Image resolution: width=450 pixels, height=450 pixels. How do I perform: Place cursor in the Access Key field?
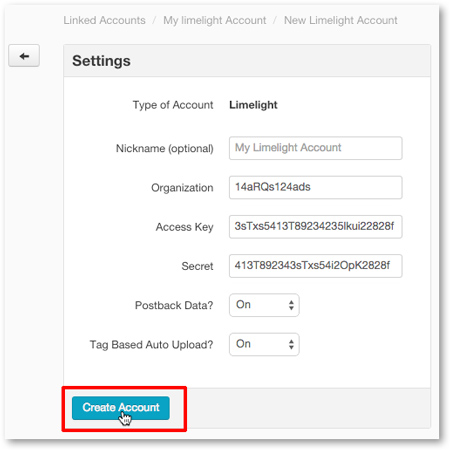coord(315,227)
